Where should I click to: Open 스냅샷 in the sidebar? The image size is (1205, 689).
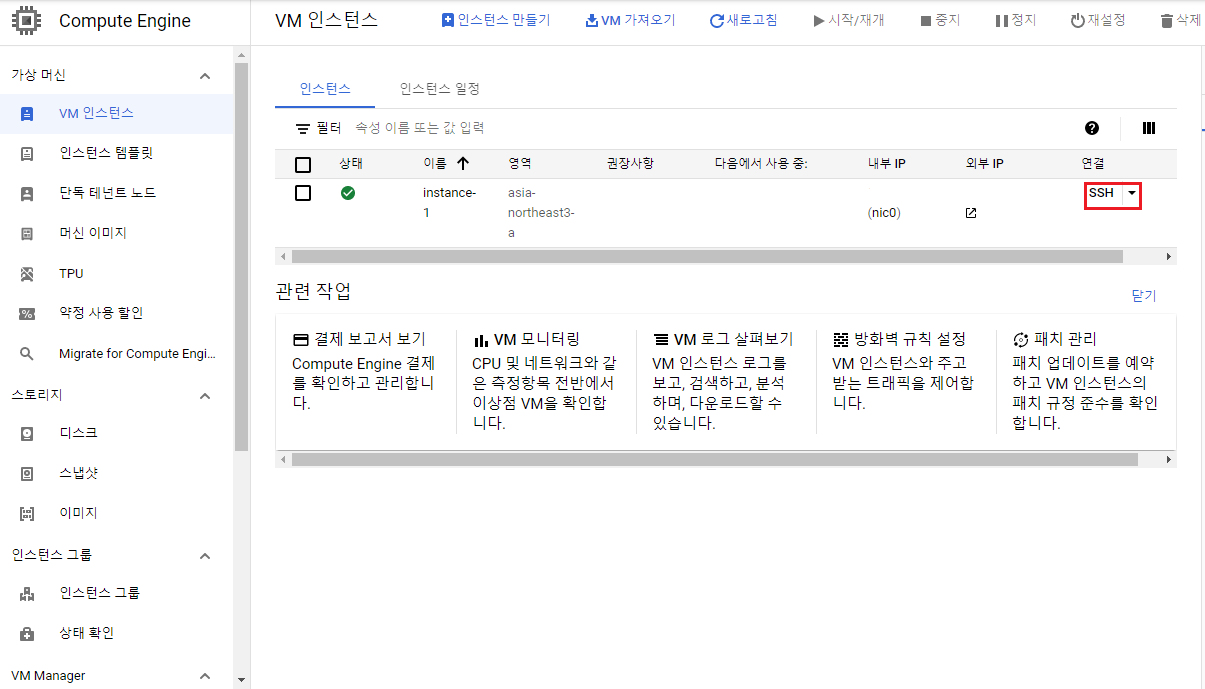116,474
